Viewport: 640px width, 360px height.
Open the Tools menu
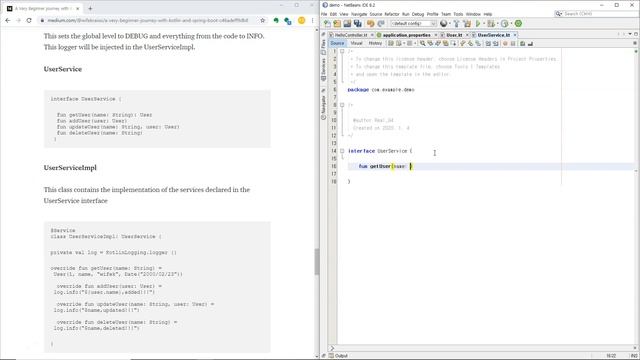[x=458, y=14]
